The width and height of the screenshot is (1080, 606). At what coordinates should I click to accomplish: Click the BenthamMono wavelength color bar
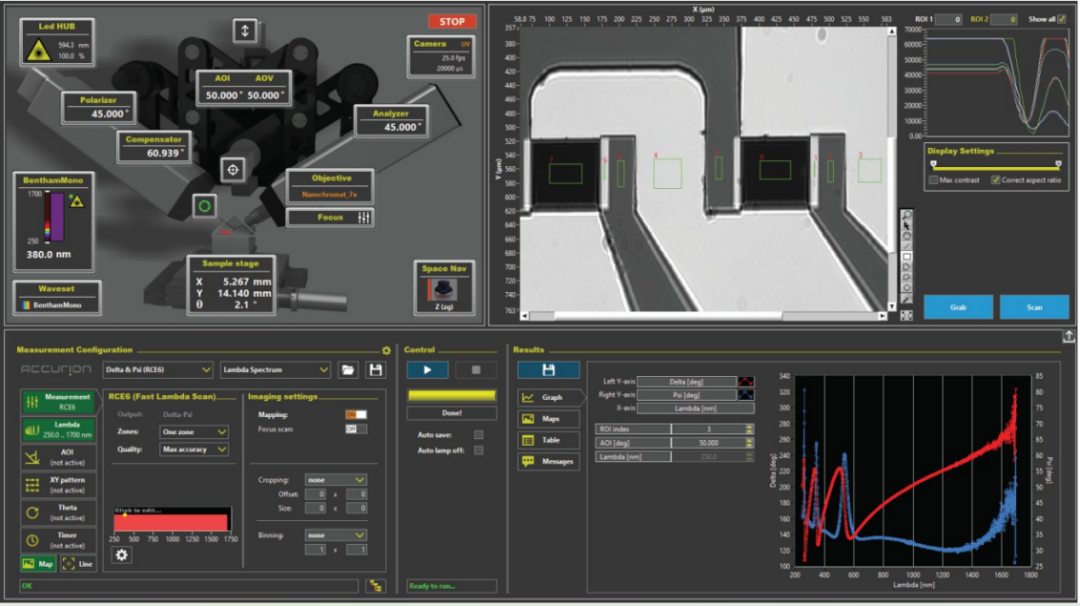coord(48,217)
